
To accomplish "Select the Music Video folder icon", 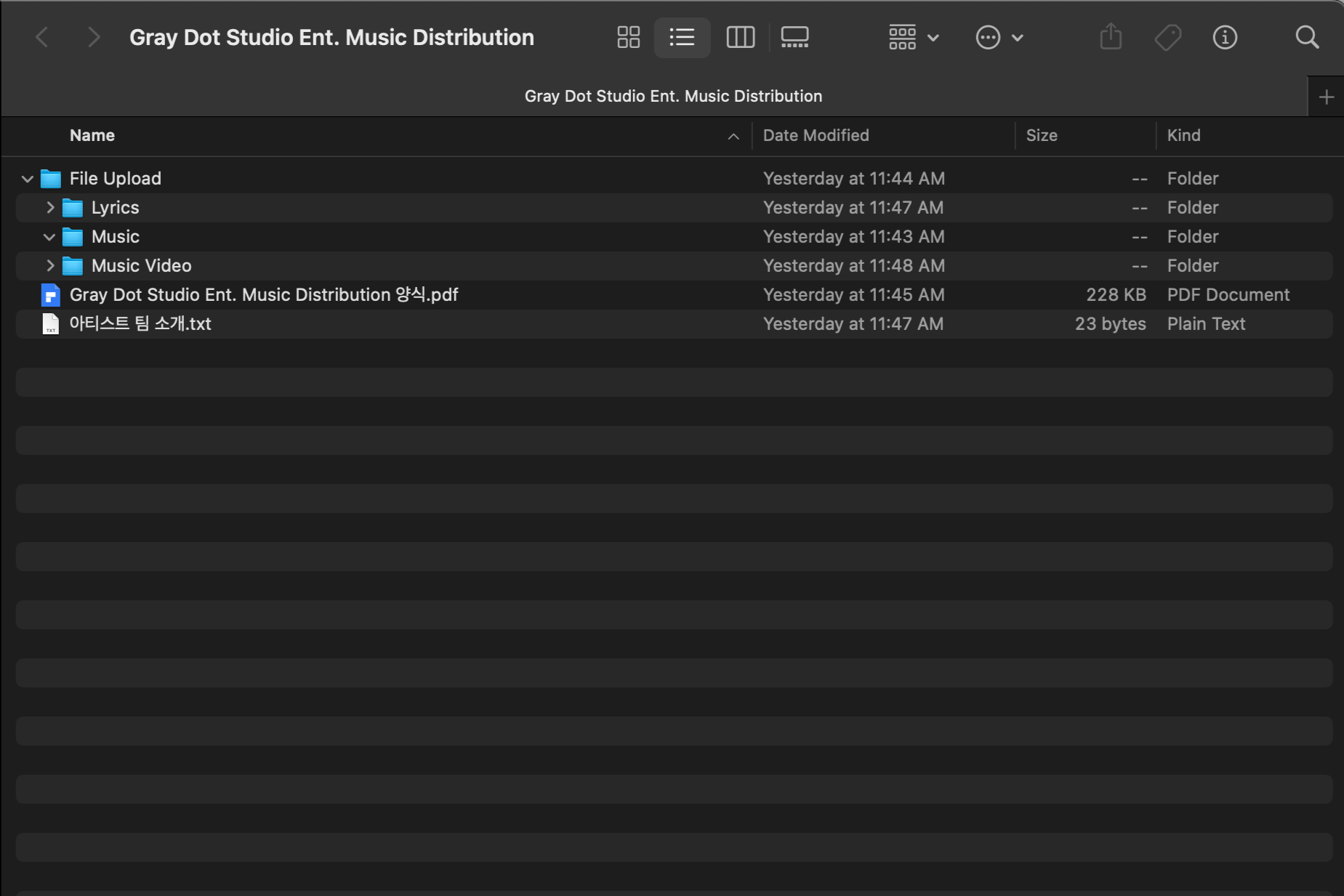I will [72, 266].
